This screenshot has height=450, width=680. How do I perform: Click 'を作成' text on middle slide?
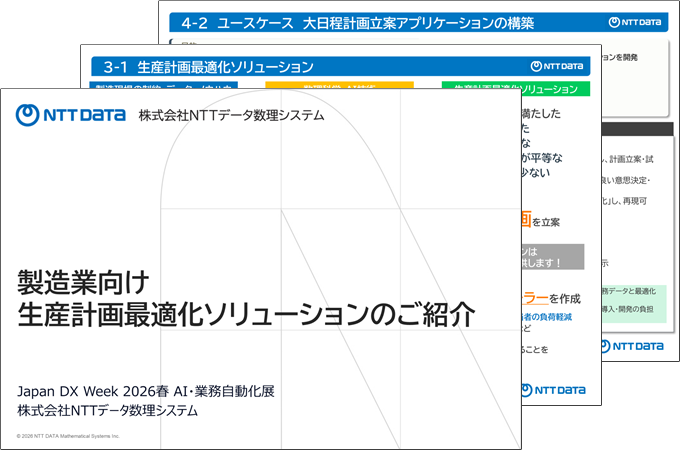coord(565,299)
